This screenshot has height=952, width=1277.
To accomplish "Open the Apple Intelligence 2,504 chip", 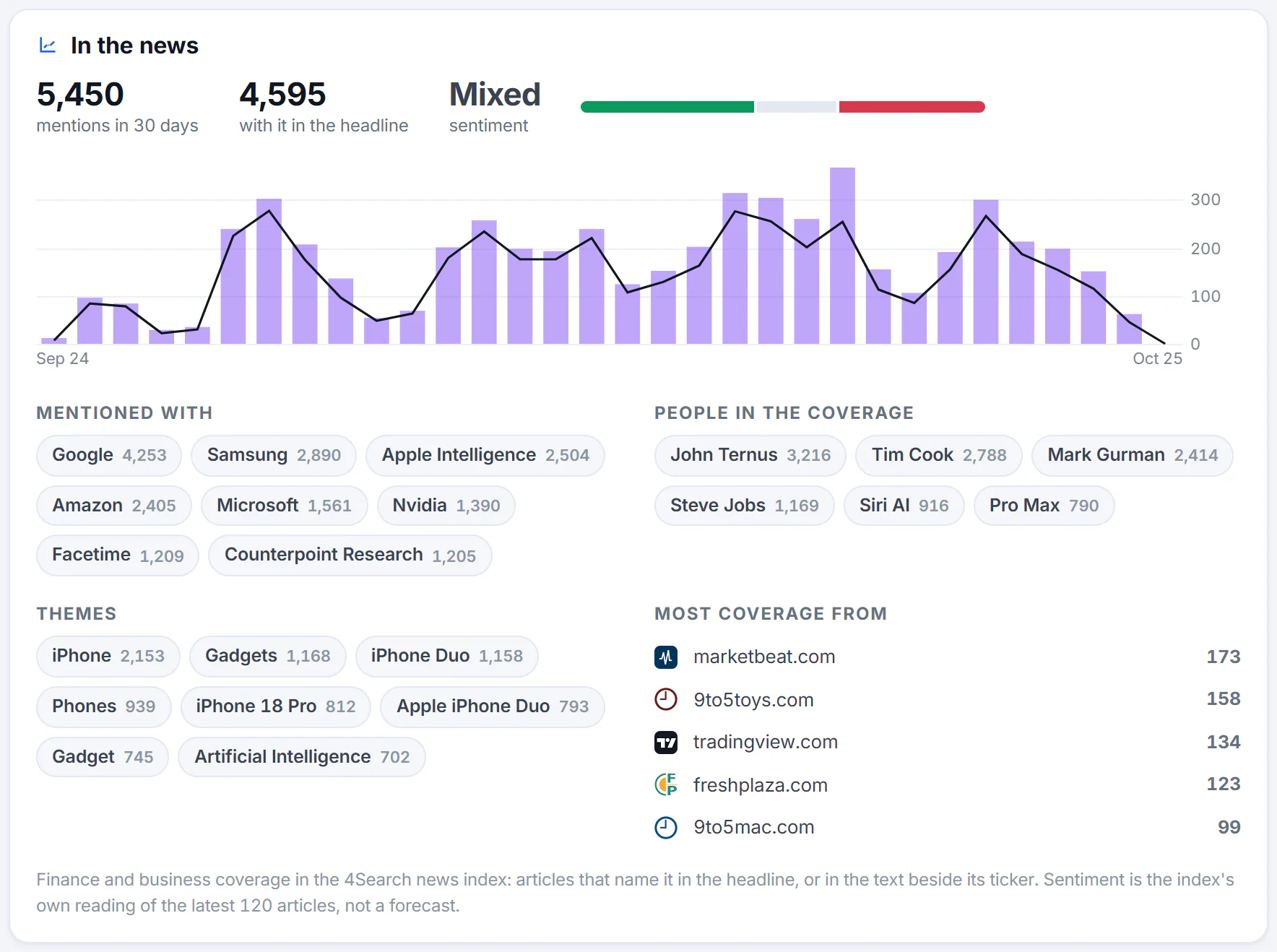I will 485,455.
